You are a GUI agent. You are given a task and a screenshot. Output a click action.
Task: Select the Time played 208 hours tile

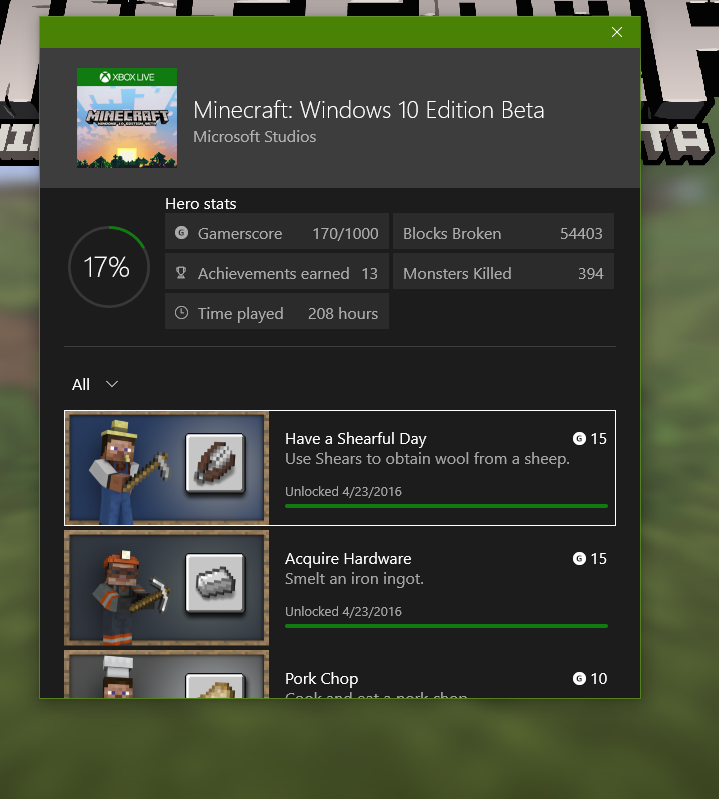pyautogui.click(x=277, y=313)
